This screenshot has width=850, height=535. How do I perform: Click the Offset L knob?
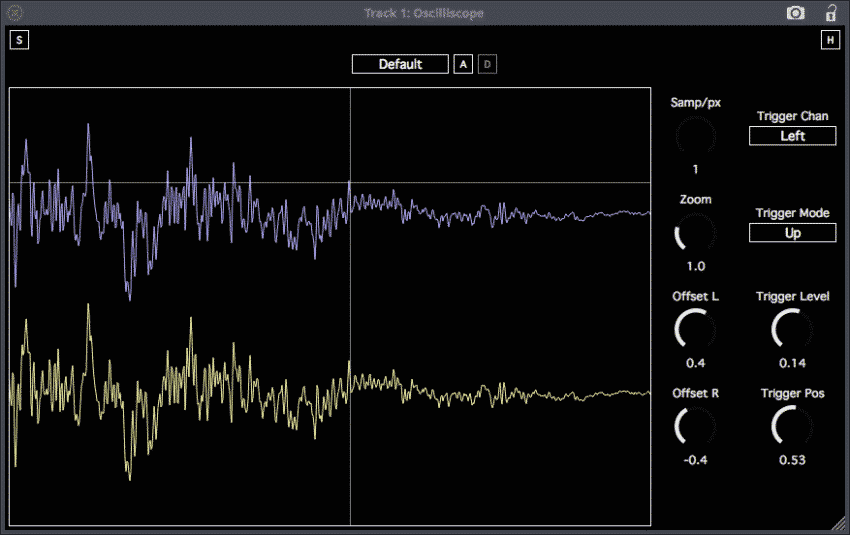point(695,329)
